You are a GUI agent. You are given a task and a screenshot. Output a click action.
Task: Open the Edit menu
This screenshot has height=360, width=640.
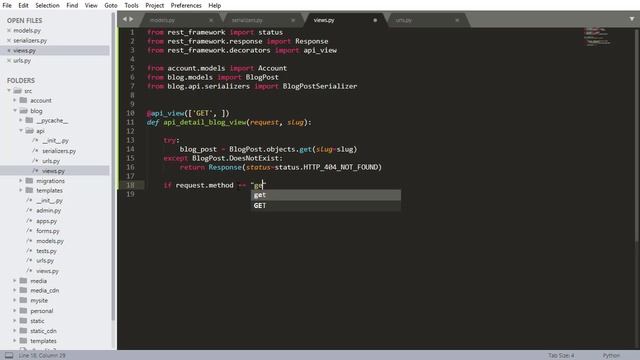pyautogui.click(x=23, y=5)
